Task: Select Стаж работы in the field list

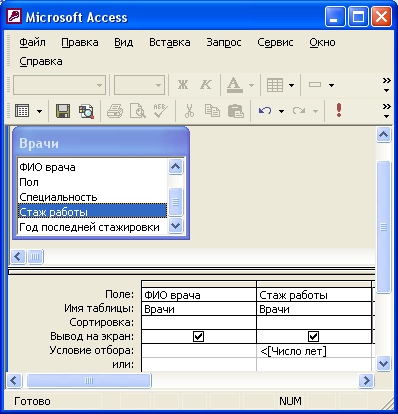Action: [x=92, y=212]
